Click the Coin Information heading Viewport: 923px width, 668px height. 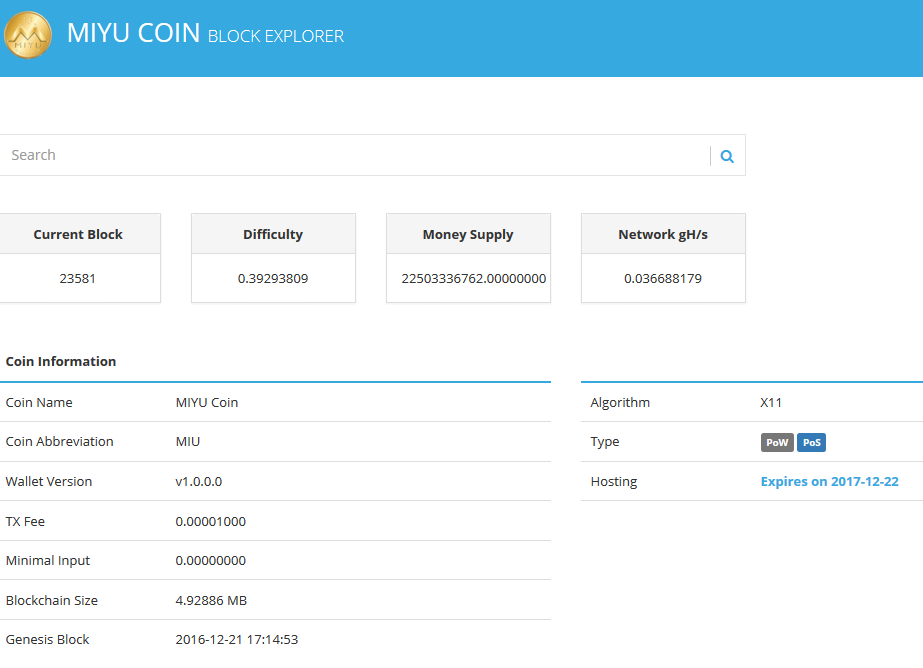61,361
